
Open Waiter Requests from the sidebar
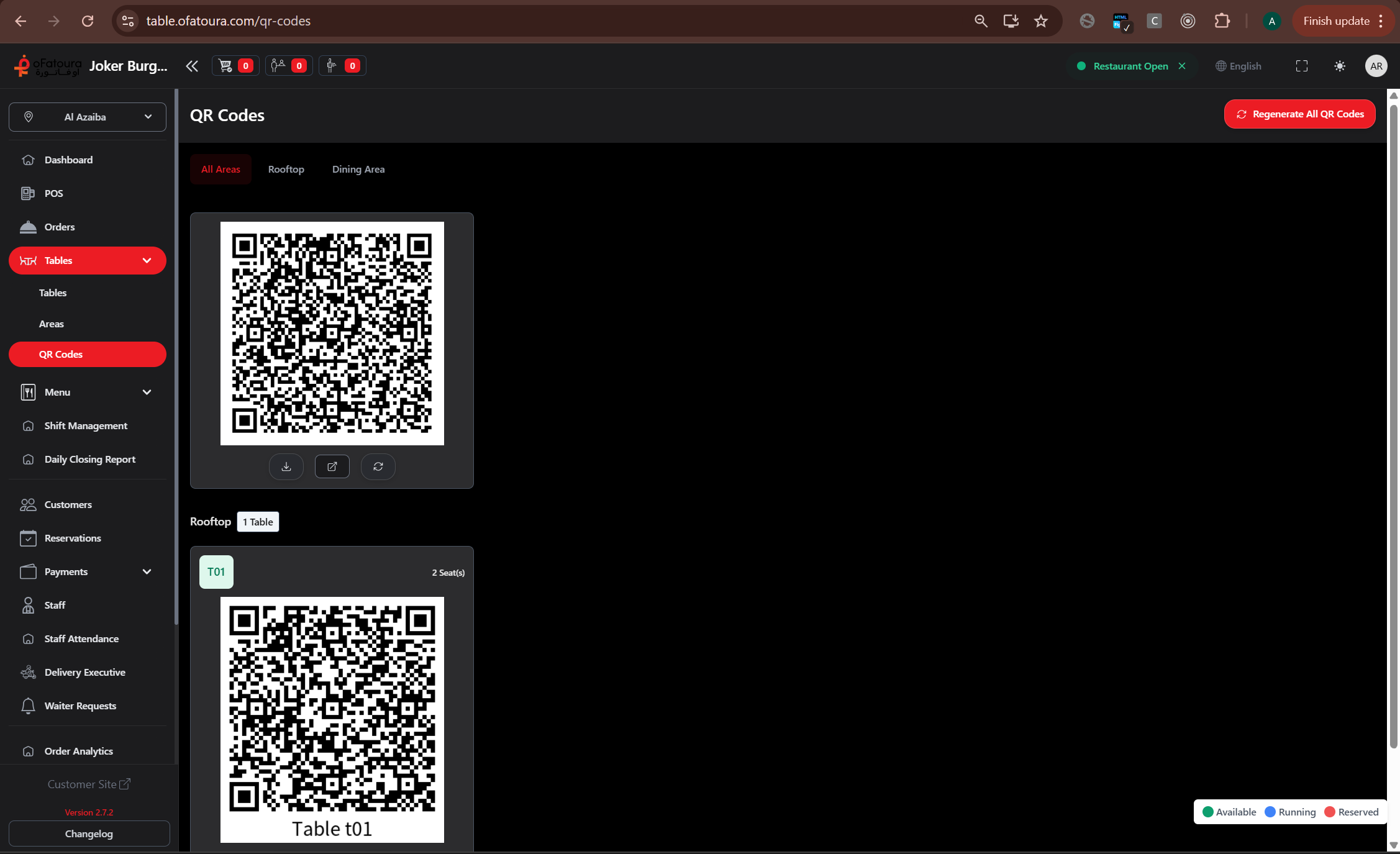80,706
